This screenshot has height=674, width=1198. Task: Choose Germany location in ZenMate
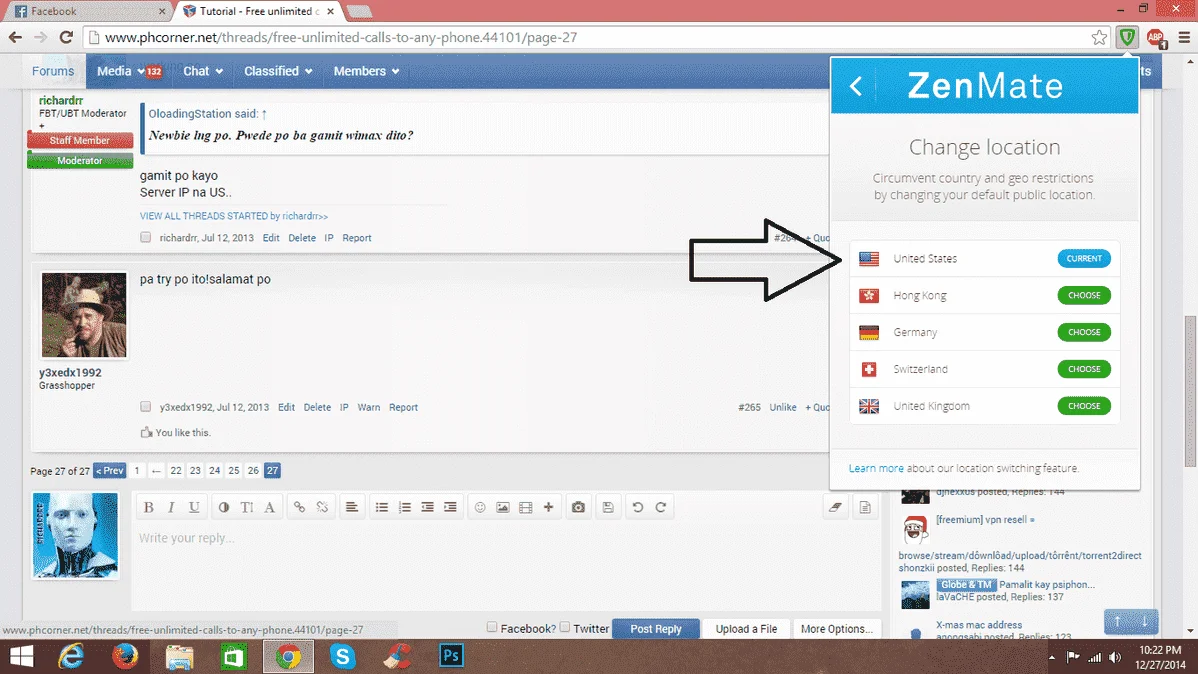tap(1083, 332)
